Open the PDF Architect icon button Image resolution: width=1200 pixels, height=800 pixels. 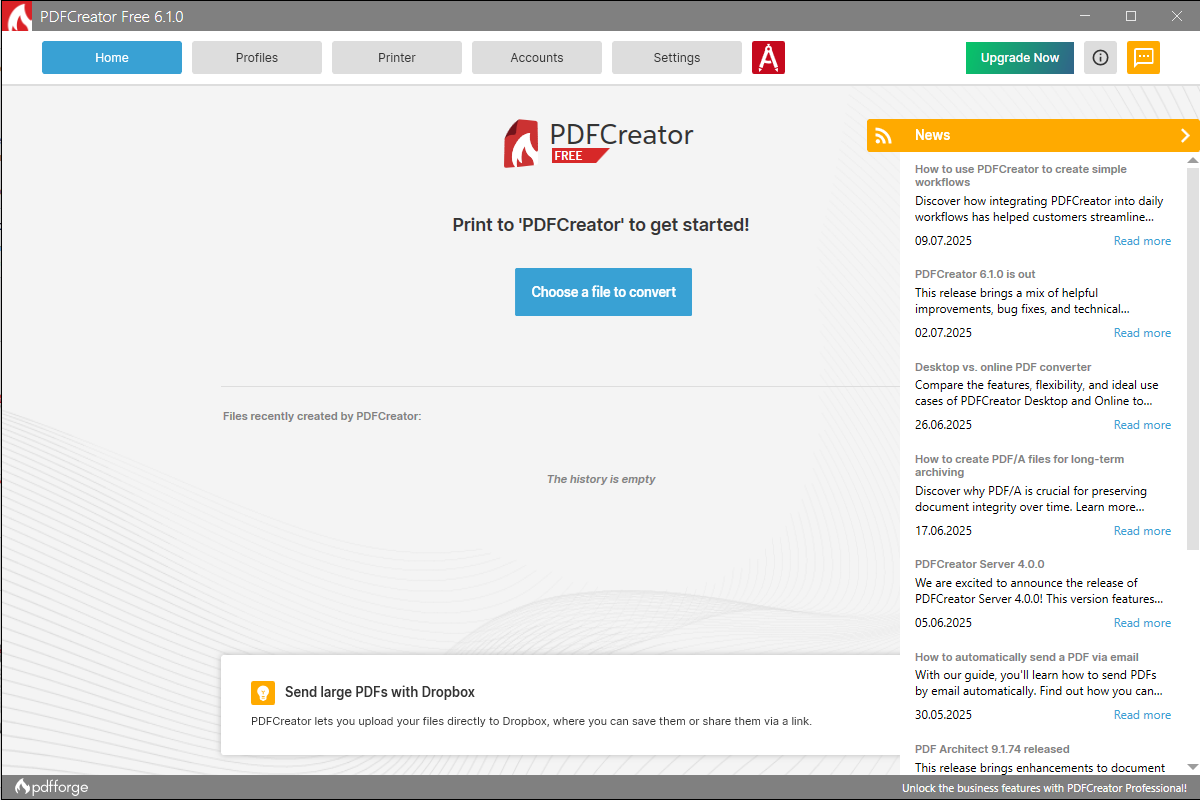click(768, 57)
